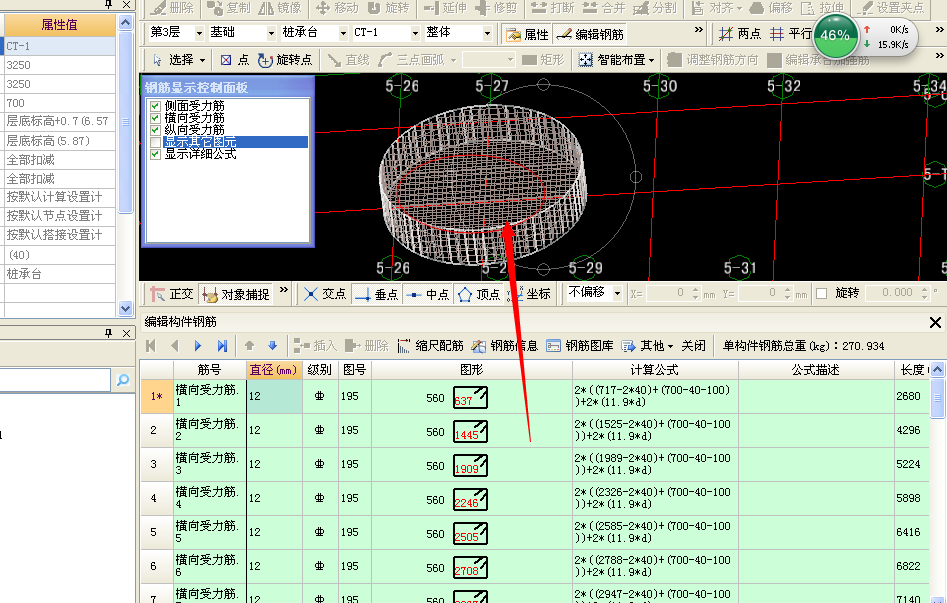Jump to last rebar record
This screenshot has height=603, width=947.
point(222,346)
